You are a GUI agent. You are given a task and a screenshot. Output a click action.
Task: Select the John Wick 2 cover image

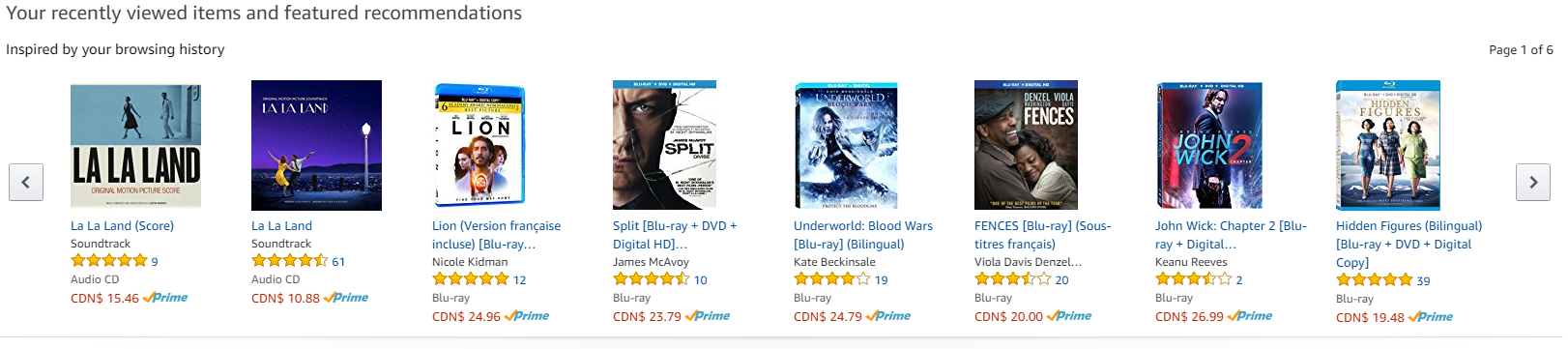coord(1209,145)
